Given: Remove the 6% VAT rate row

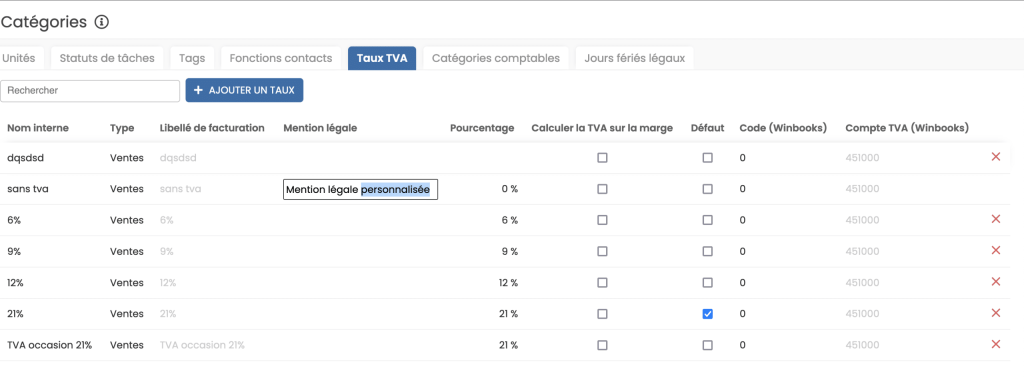Looking at the screenshot, I should click(x=996, y=219).
